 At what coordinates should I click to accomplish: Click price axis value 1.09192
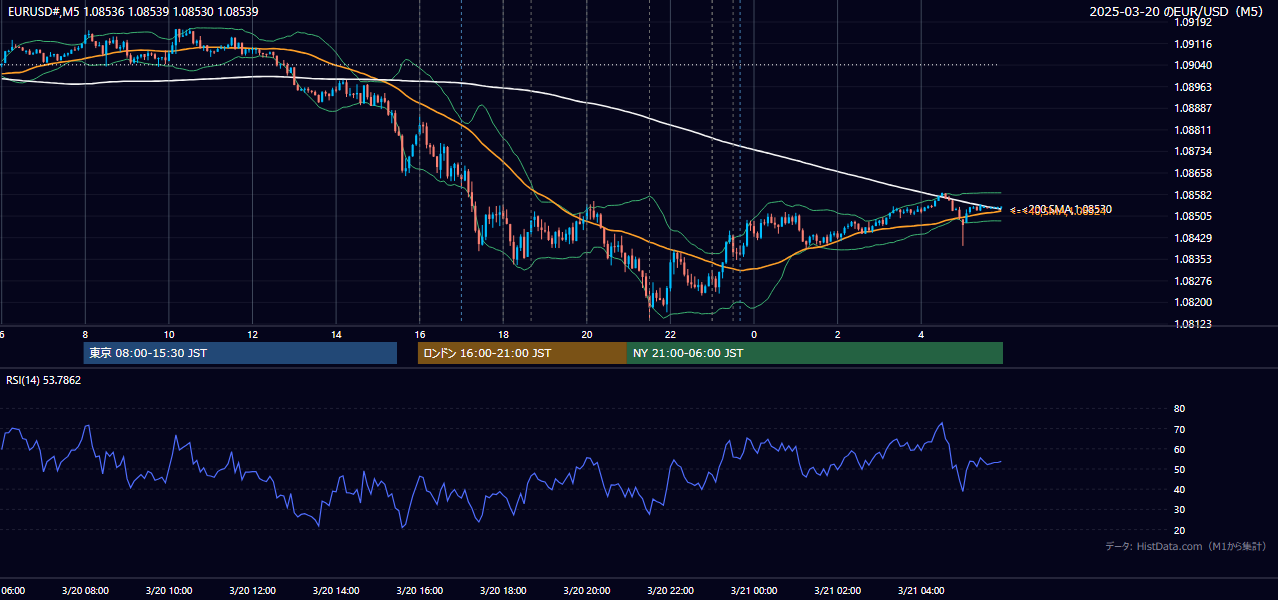pyautogui.click(x=1194, y=22)
